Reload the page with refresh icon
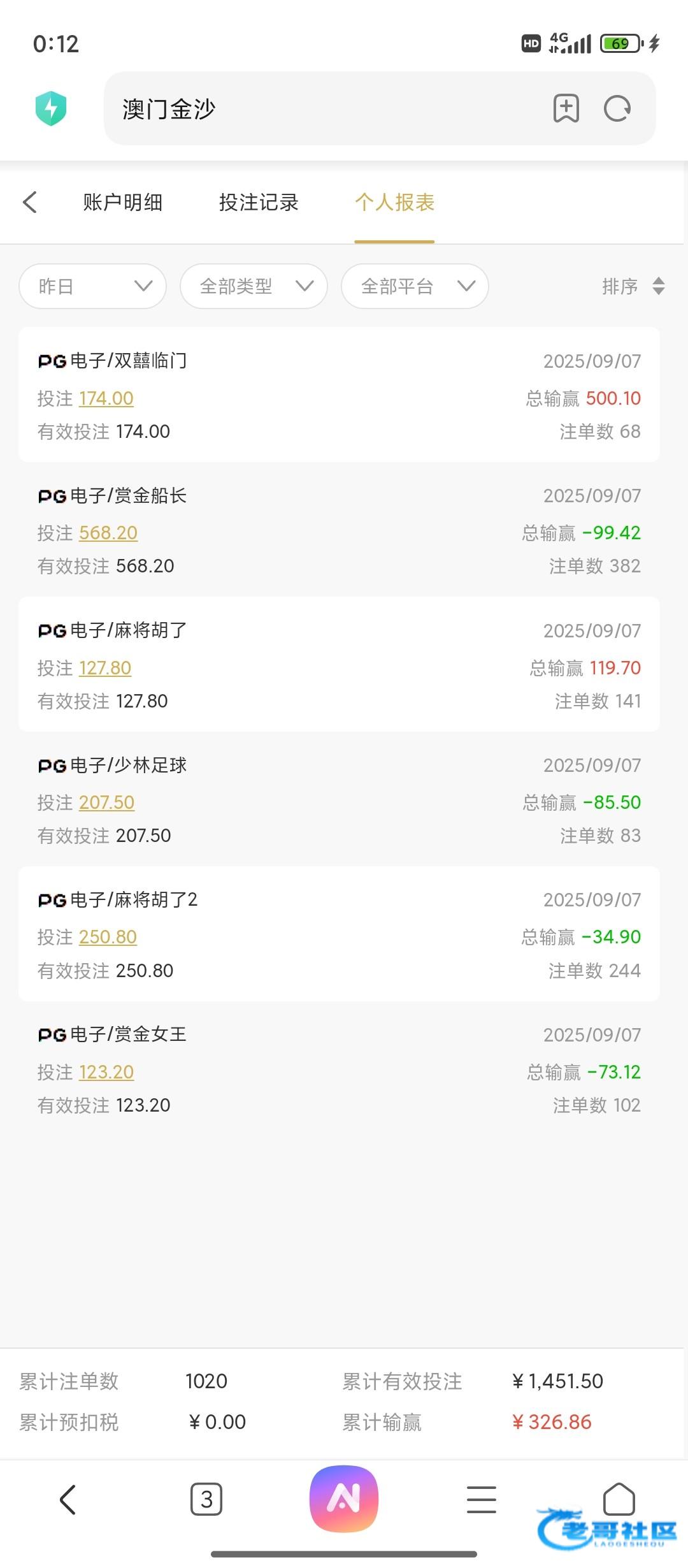The height and width of the screenshot is (1568, 688). 617,108
